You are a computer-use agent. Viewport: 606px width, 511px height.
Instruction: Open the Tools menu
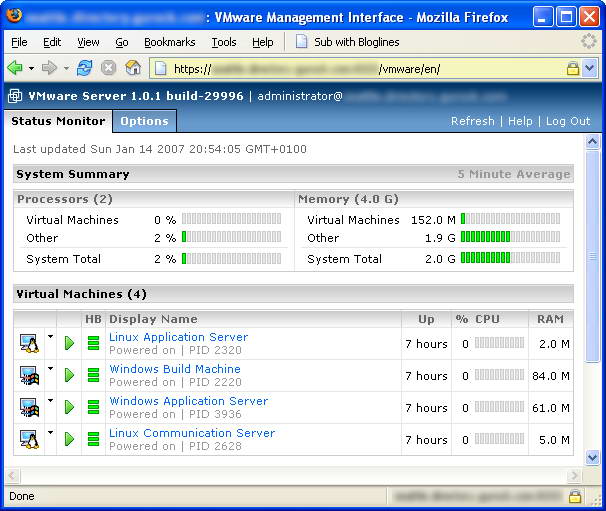pyautogui.click(x=224, y=42)
